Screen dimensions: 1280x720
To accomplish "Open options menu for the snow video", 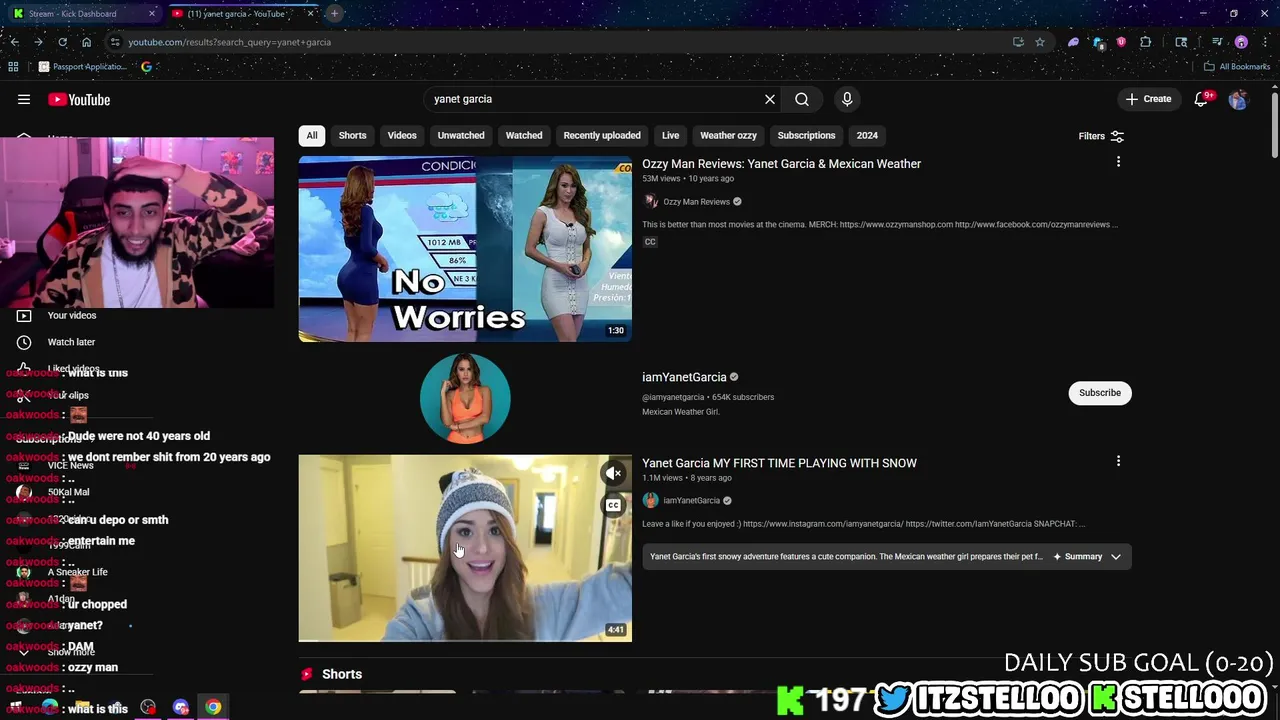I will pyautogui.click(x=1118, y=461).
